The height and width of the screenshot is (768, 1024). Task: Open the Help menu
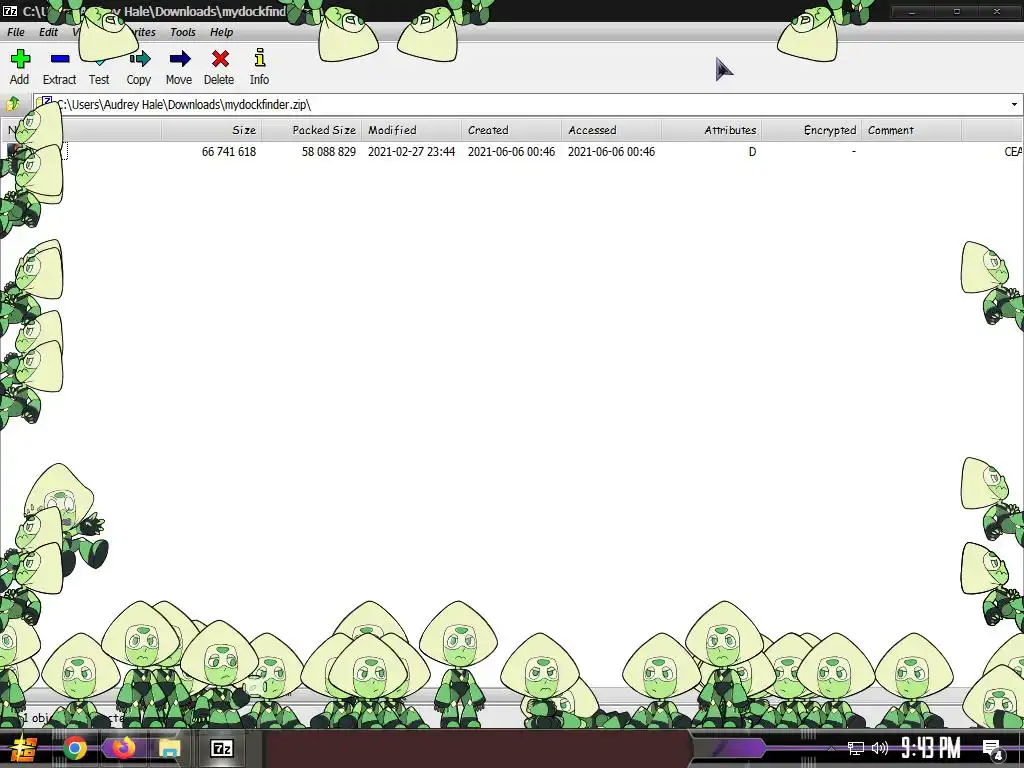tap(221, 32)
